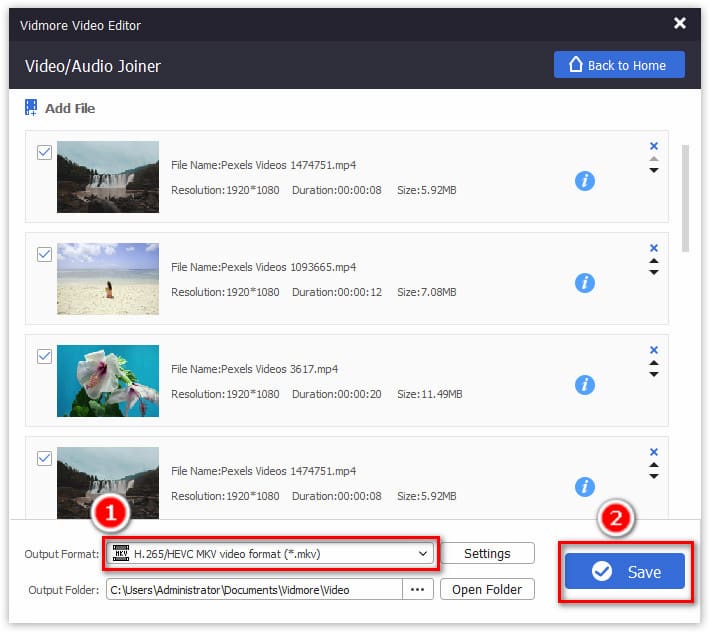Open info for Pexels Videos 3617.mp4
This screenshot has width=710, height=633.
pos(585,385)
